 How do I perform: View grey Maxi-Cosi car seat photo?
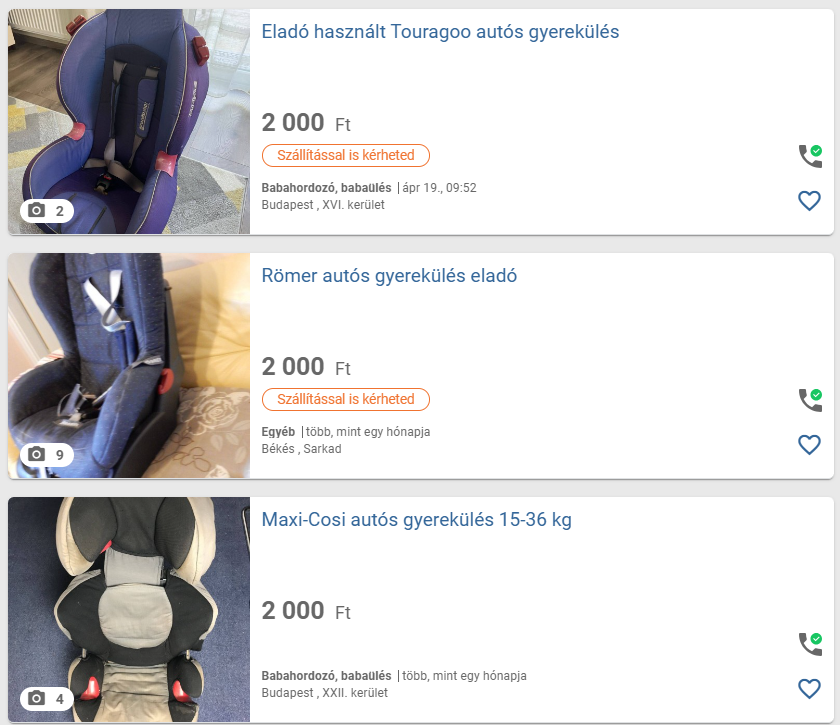point(129,609)
